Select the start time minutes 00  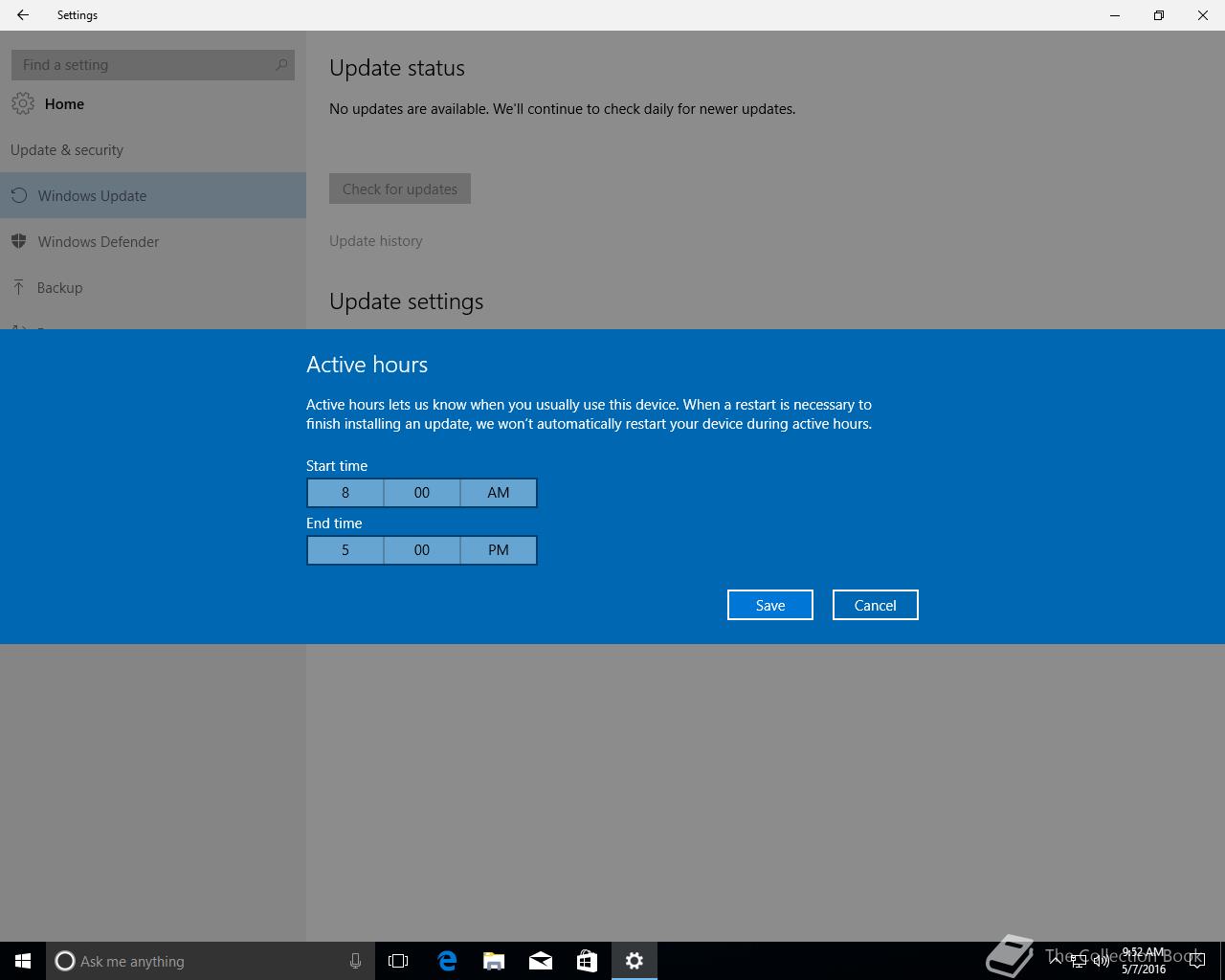(422, 493)
